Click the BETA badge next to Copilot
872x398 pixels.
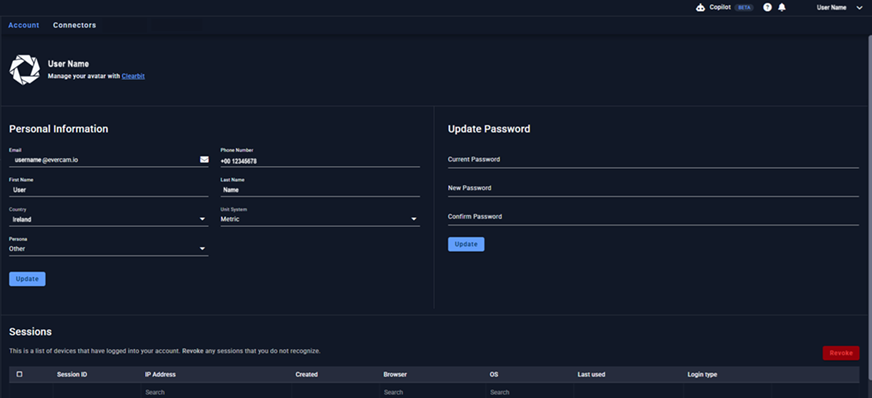744,8
